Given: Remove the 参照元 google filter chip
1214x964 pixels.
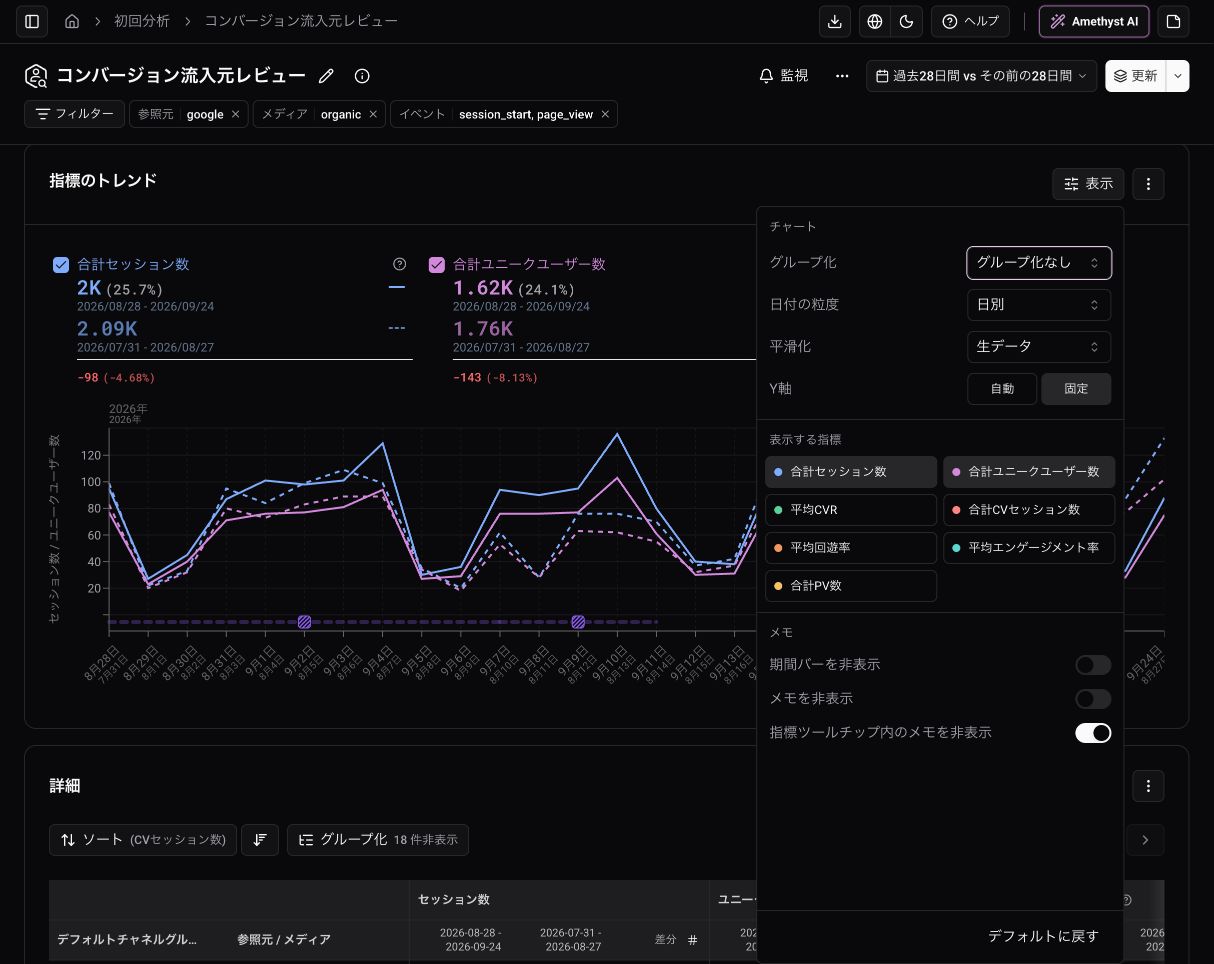Looking at the screenshot, I should [x=235, y=114].
